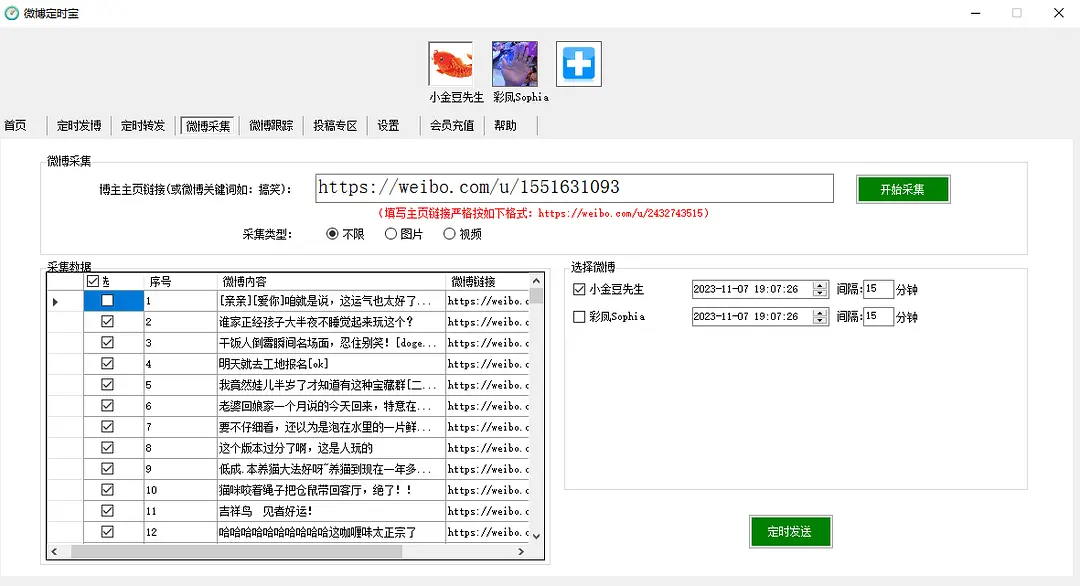The height and width of the screenshot is (586, 1080).
Task: Click the cell 吉祥鸟 见者好运!
Action: pos(331,511)
